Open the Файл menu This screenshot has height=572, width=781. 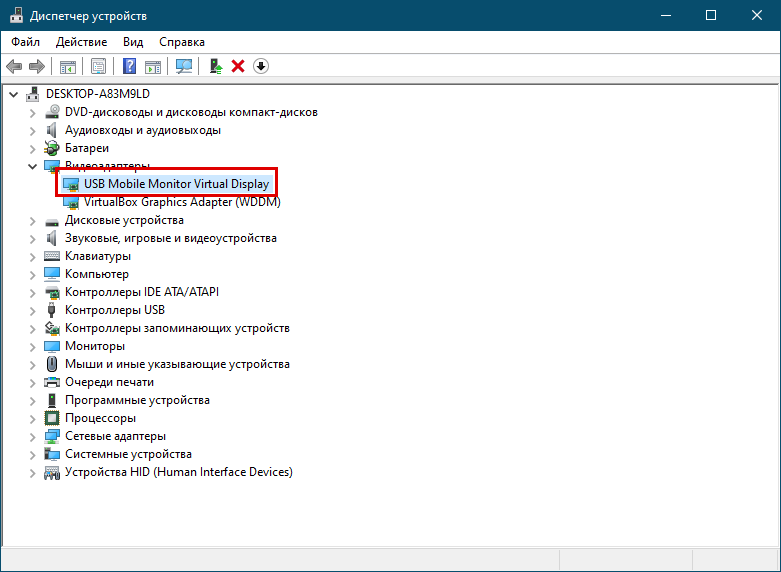tap(25, 42)
